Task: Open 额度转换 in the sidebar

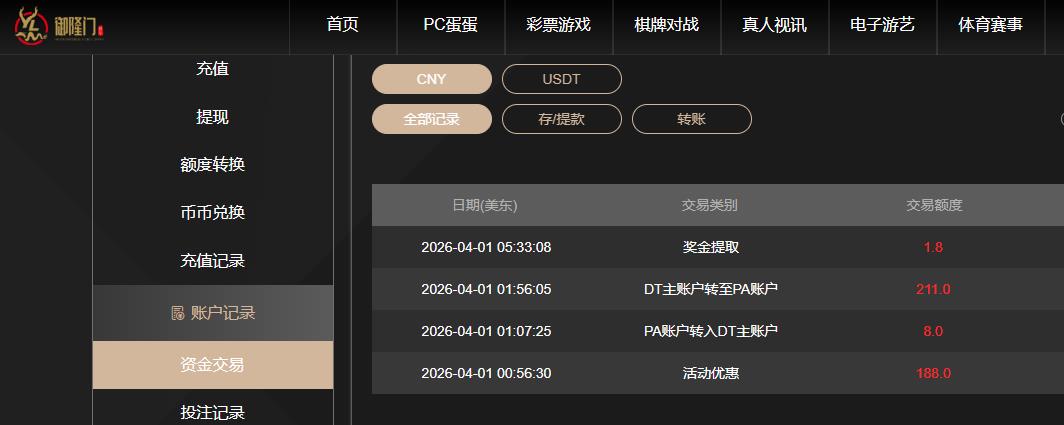Action: (x=212, y=164)
